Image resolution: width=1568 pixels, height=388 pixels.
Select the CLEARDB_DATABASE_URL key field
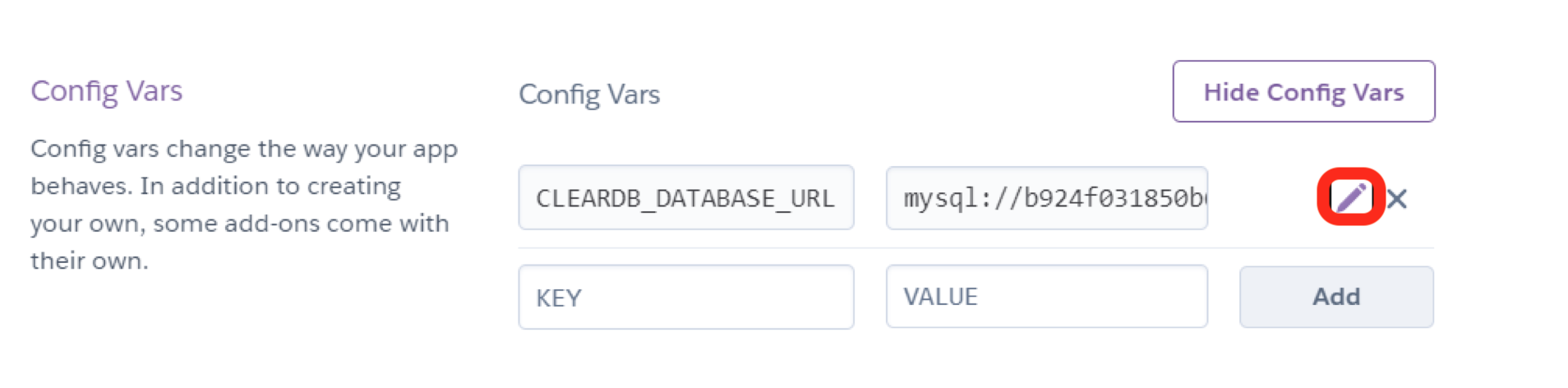click(685, 198)
